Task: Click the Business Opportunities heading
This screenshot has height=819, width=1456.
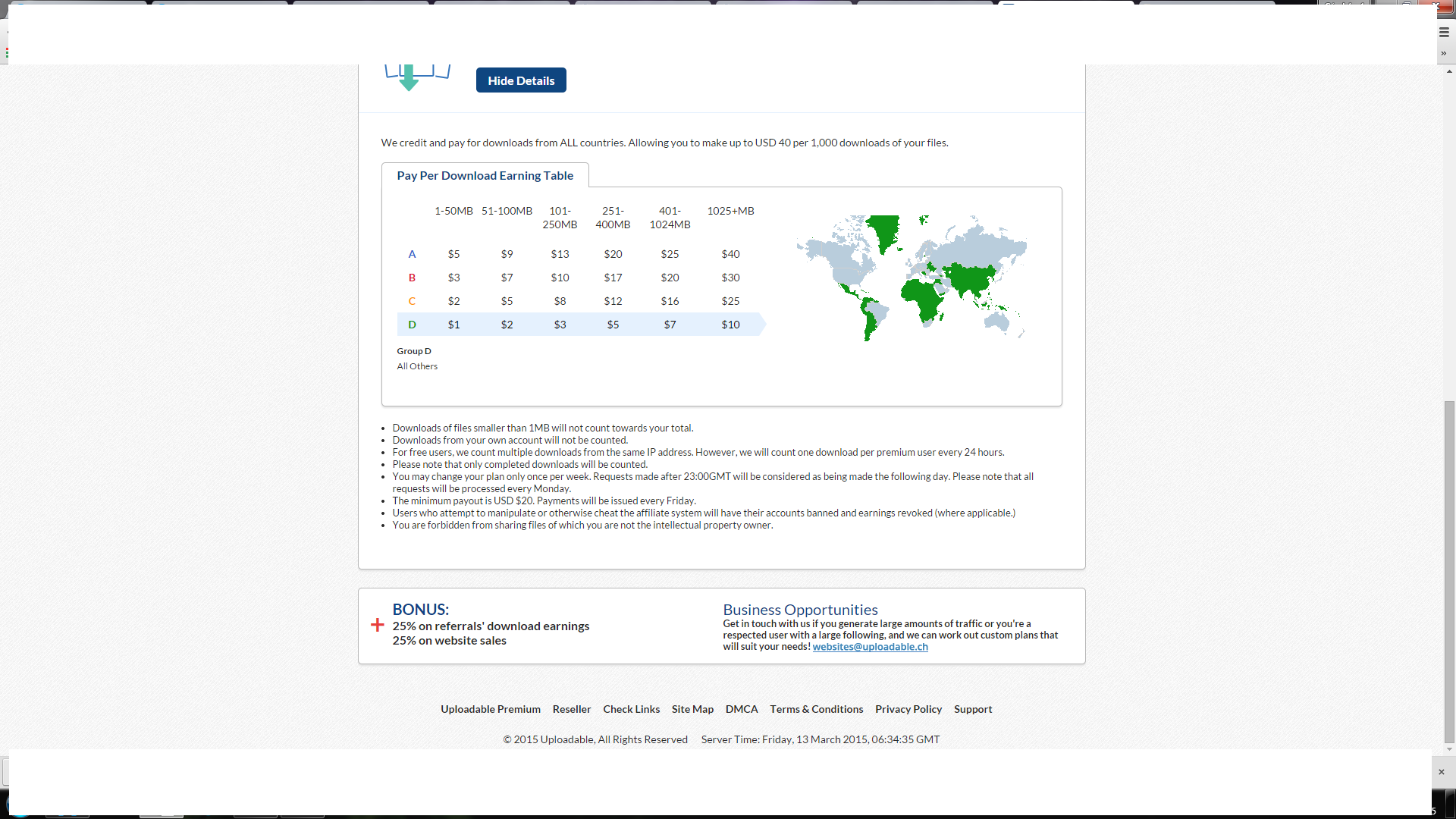Action: pyautogui.click(x=800, y=610)
